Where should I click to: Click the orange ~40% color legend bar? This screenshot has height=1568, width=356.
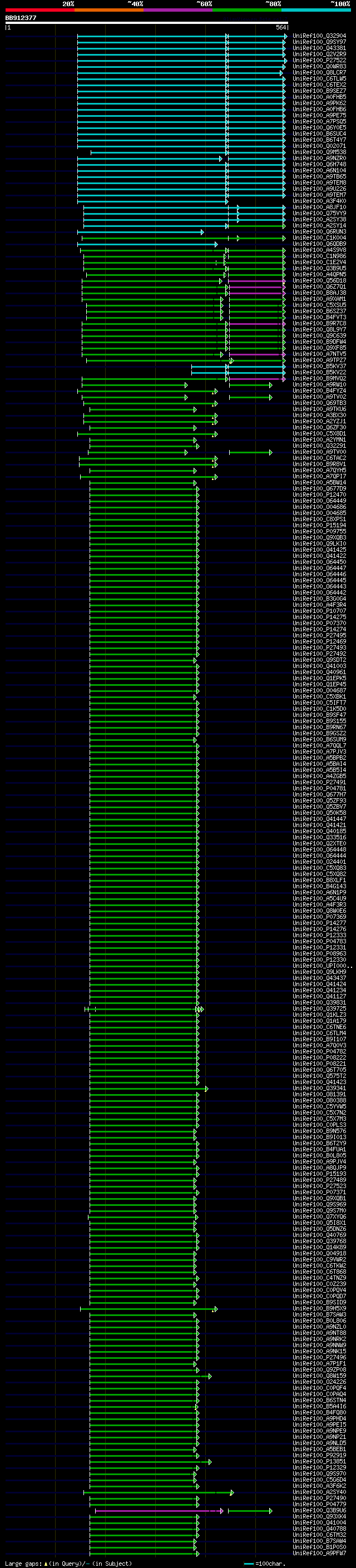110,10
